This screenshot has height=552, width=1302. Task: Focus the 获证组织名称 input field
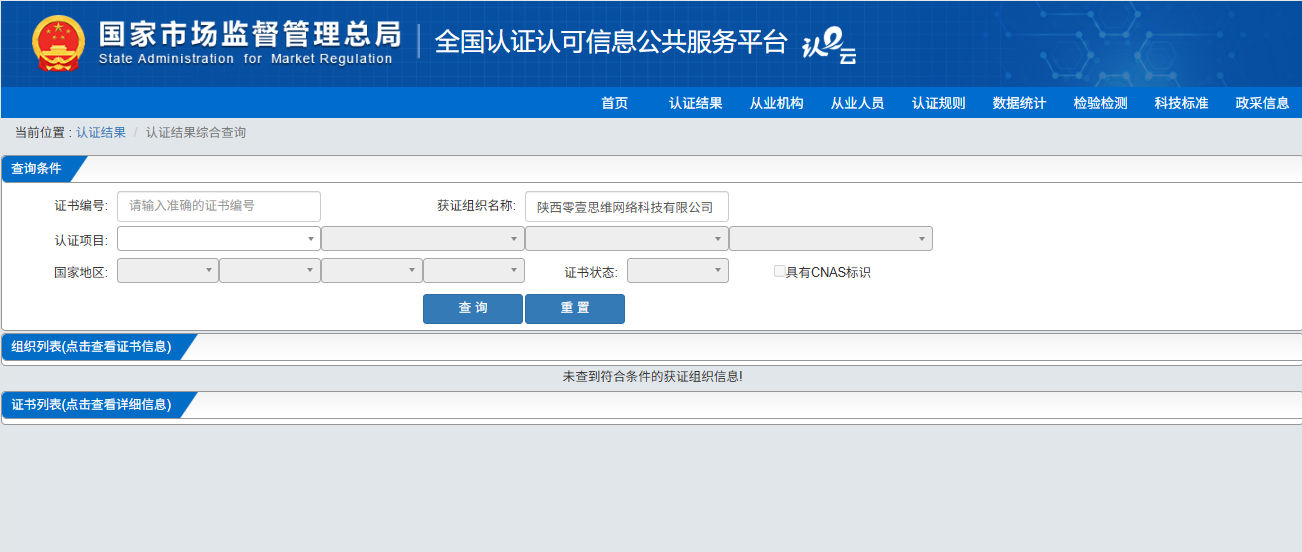coord(627,207)
